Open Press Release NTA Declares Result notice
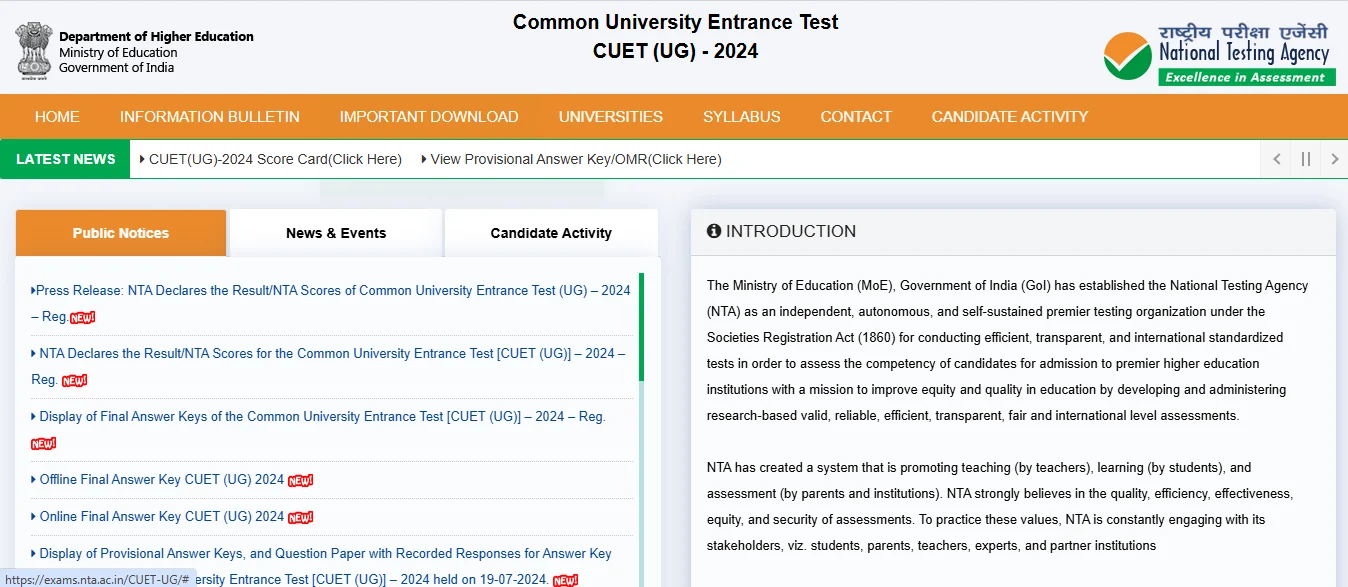 coord(331,303)
